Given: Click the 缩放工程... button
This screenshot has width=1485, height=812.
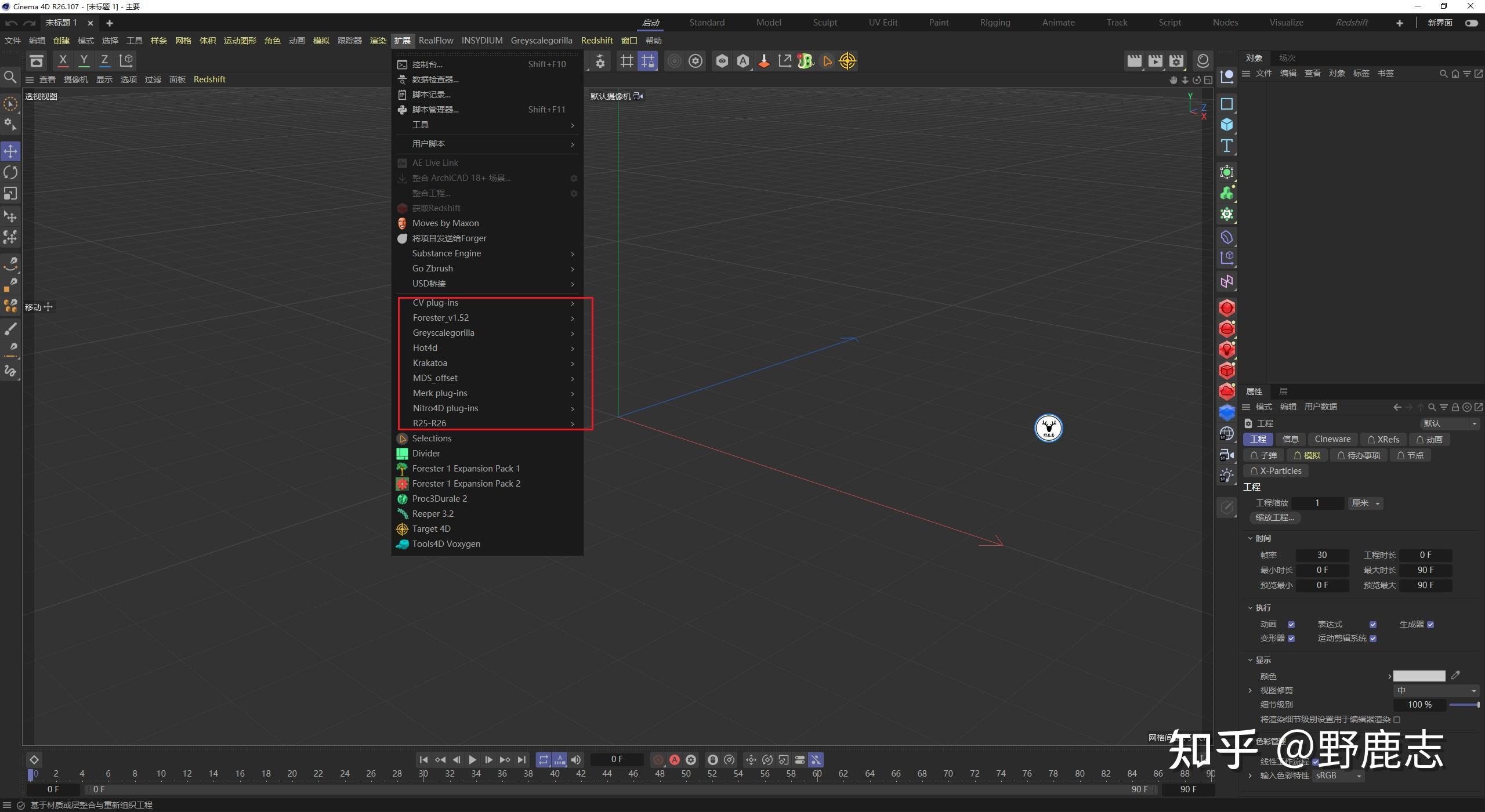Looking at the screenshot, I should (1273, 517).
